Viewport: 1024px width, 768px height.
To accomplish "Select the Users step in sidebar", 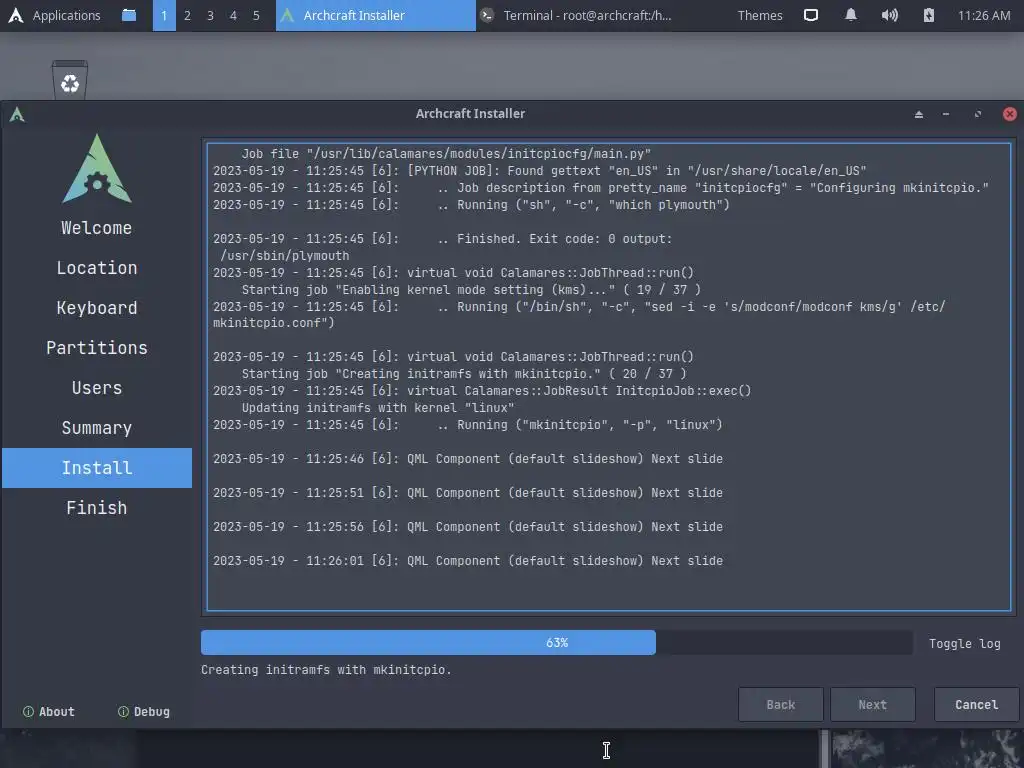I will [x=97, y=388].
